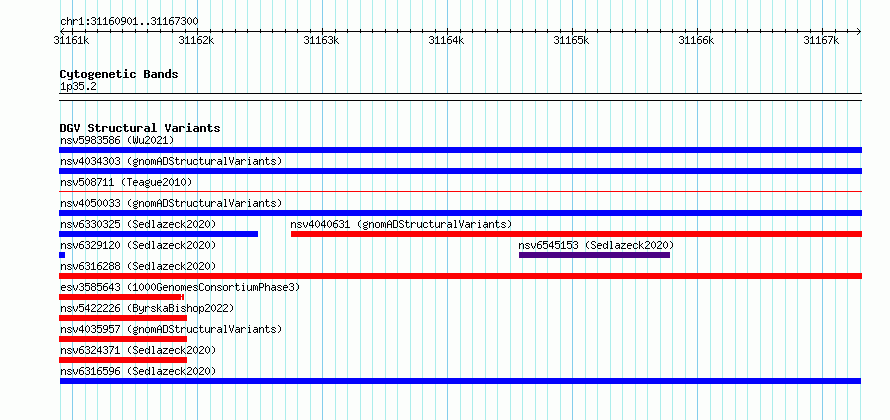Click the red bar of esv3585643
Viewport: 890px width, 420px height.
pos(121,297)
